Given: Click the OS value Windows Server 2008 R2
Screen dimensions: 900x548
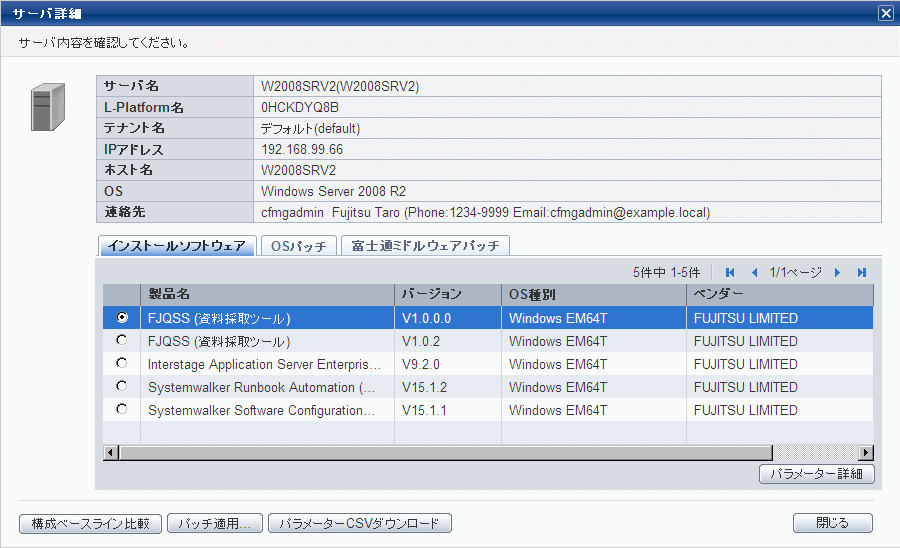Looking at the screenshot, I should (x=333, y=191).
